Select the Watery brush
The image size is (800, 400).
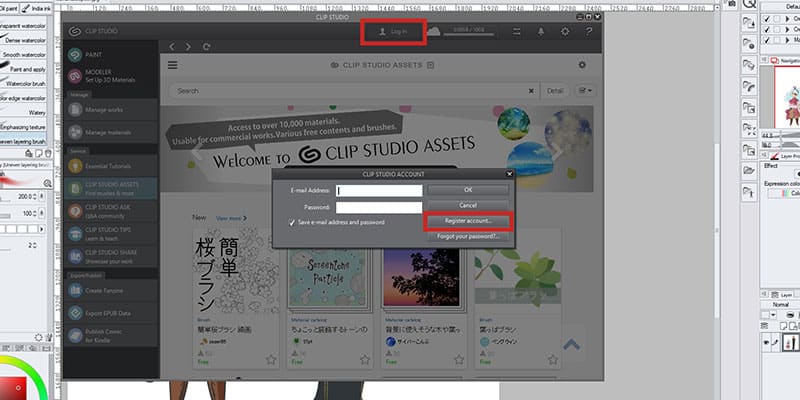[23, 112]
